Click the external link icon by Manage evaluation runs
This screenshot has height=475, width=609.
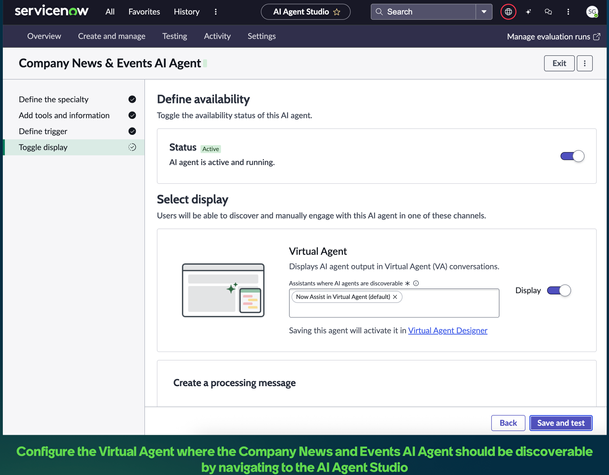tap(597, 37)
